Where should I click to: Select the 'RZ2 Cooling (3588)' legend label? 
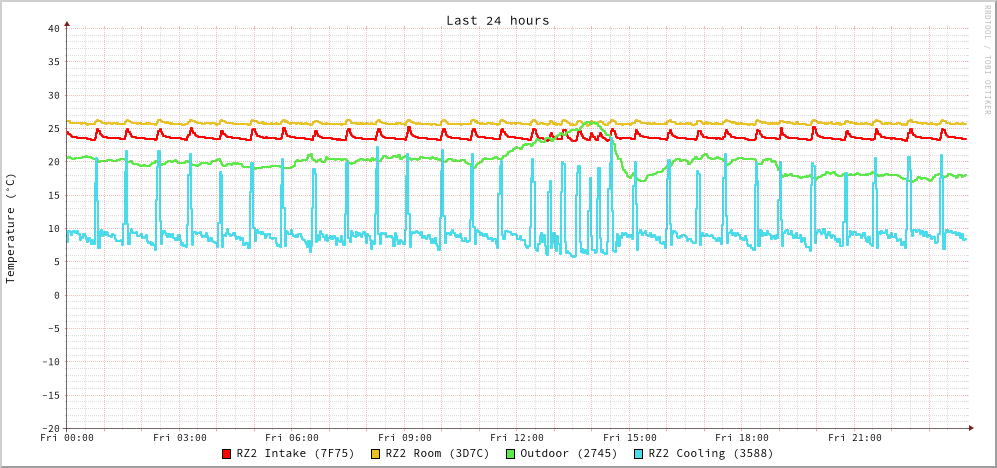pos(710,453)
